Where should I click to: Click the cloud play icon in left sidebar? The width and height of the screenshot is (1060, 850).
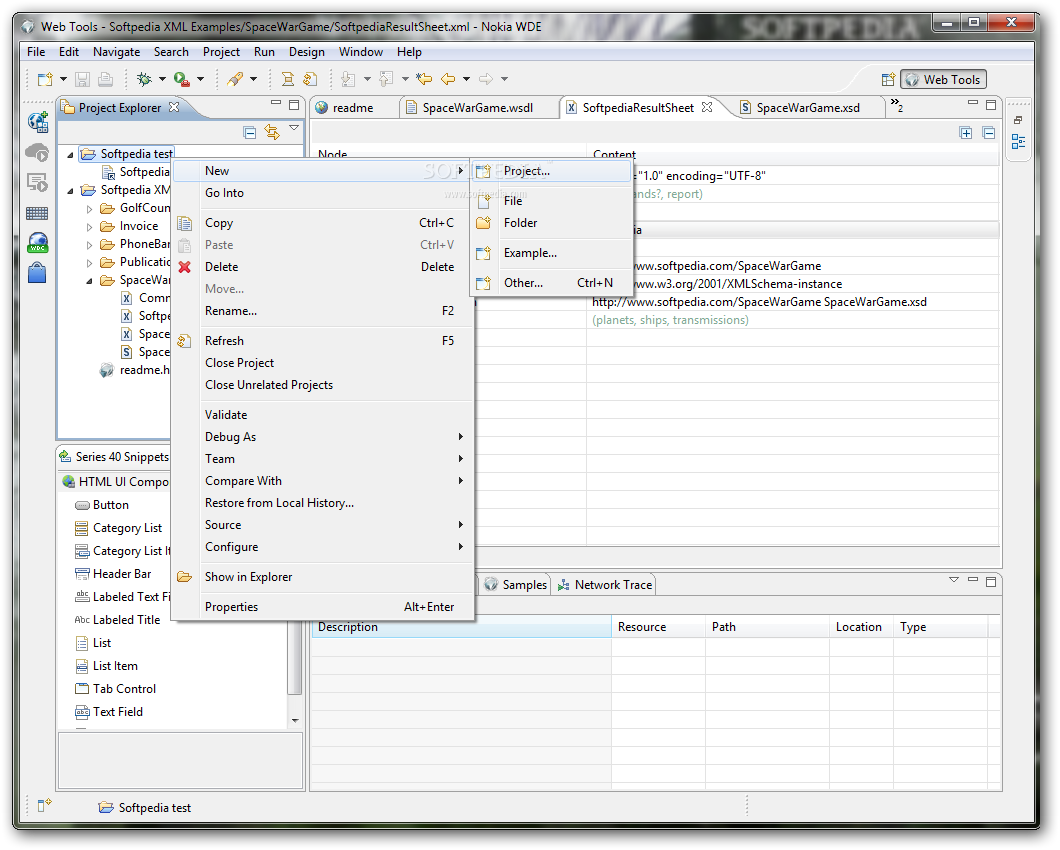[37, 153]
